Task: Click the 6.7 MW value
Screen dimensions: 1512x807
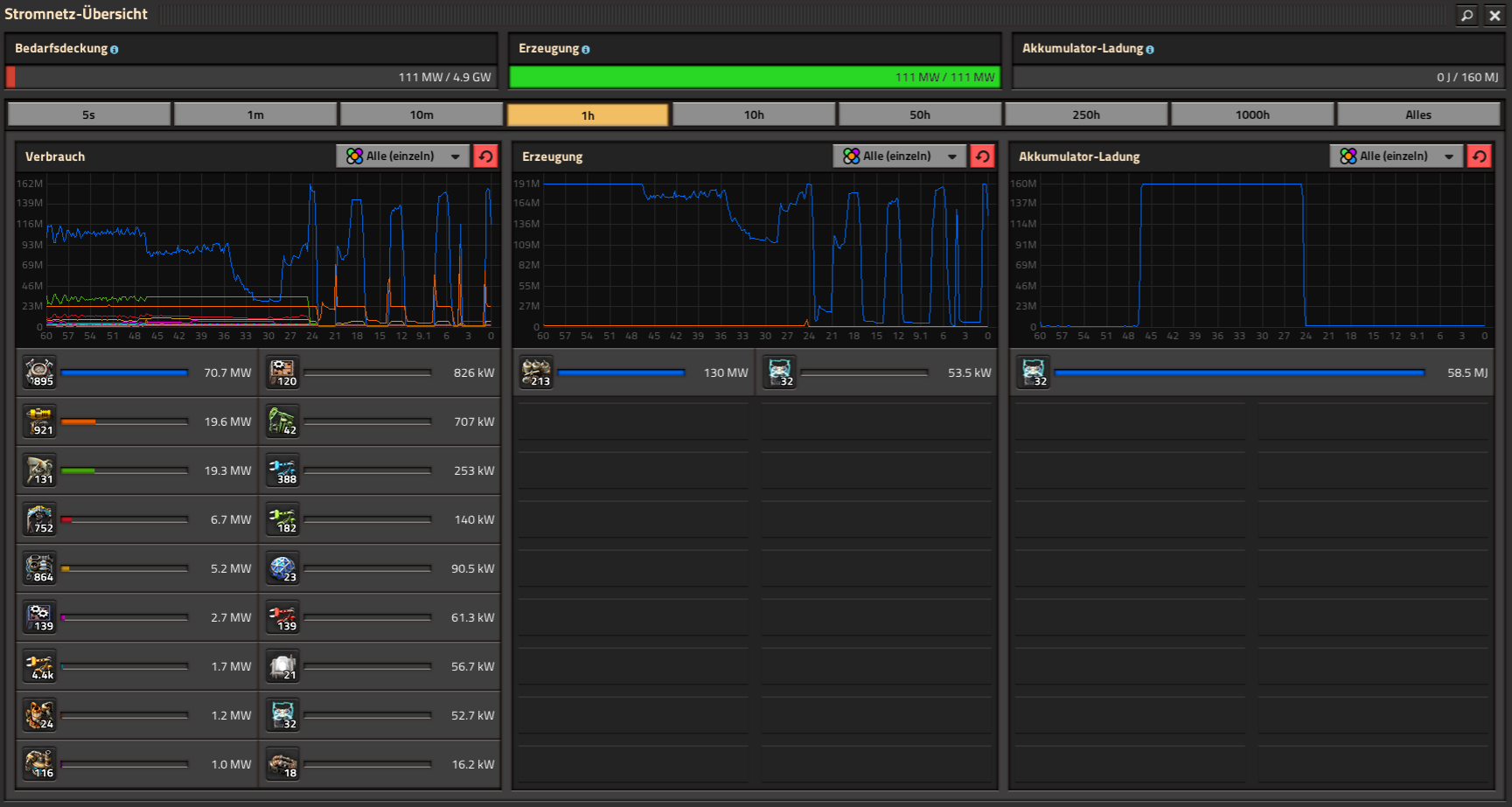Action: pyautogui.click(x=231, y=520)
